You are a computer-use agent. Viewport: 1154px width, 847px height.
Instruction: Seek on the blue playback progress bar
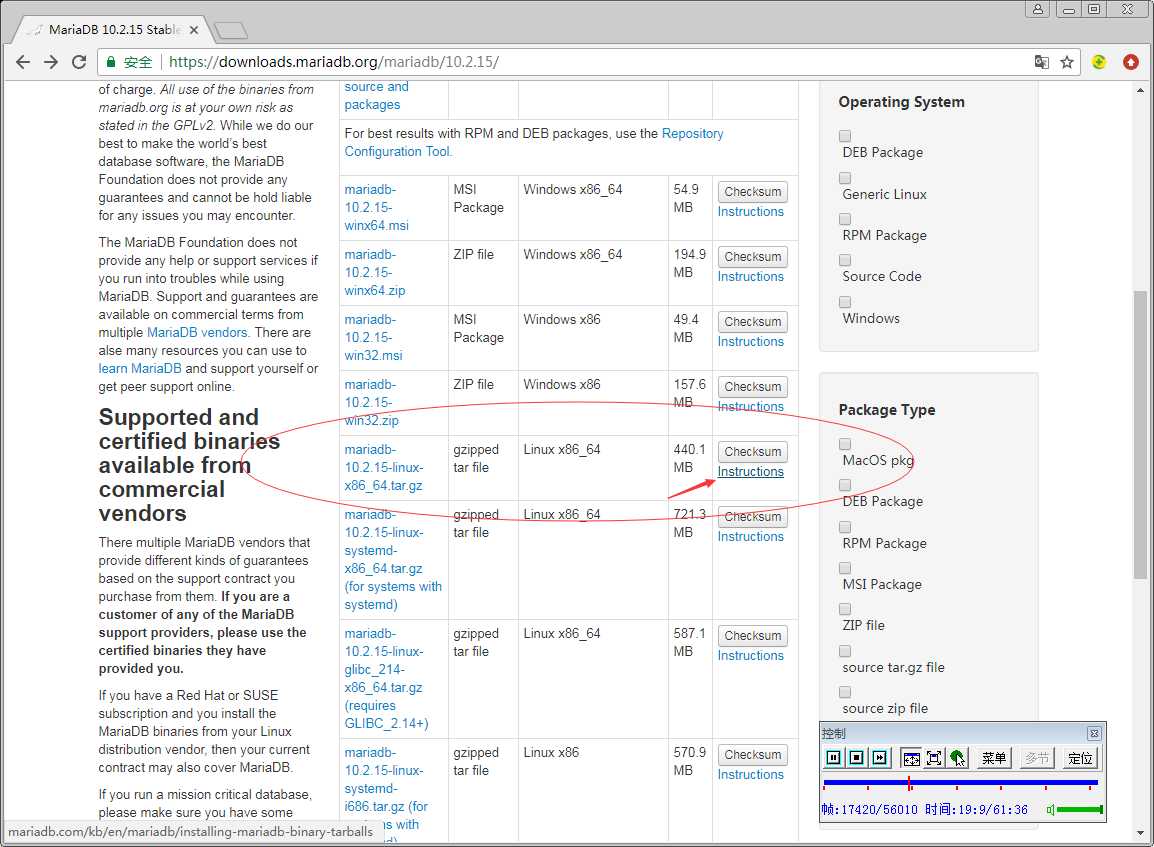(x=960, y=782)
